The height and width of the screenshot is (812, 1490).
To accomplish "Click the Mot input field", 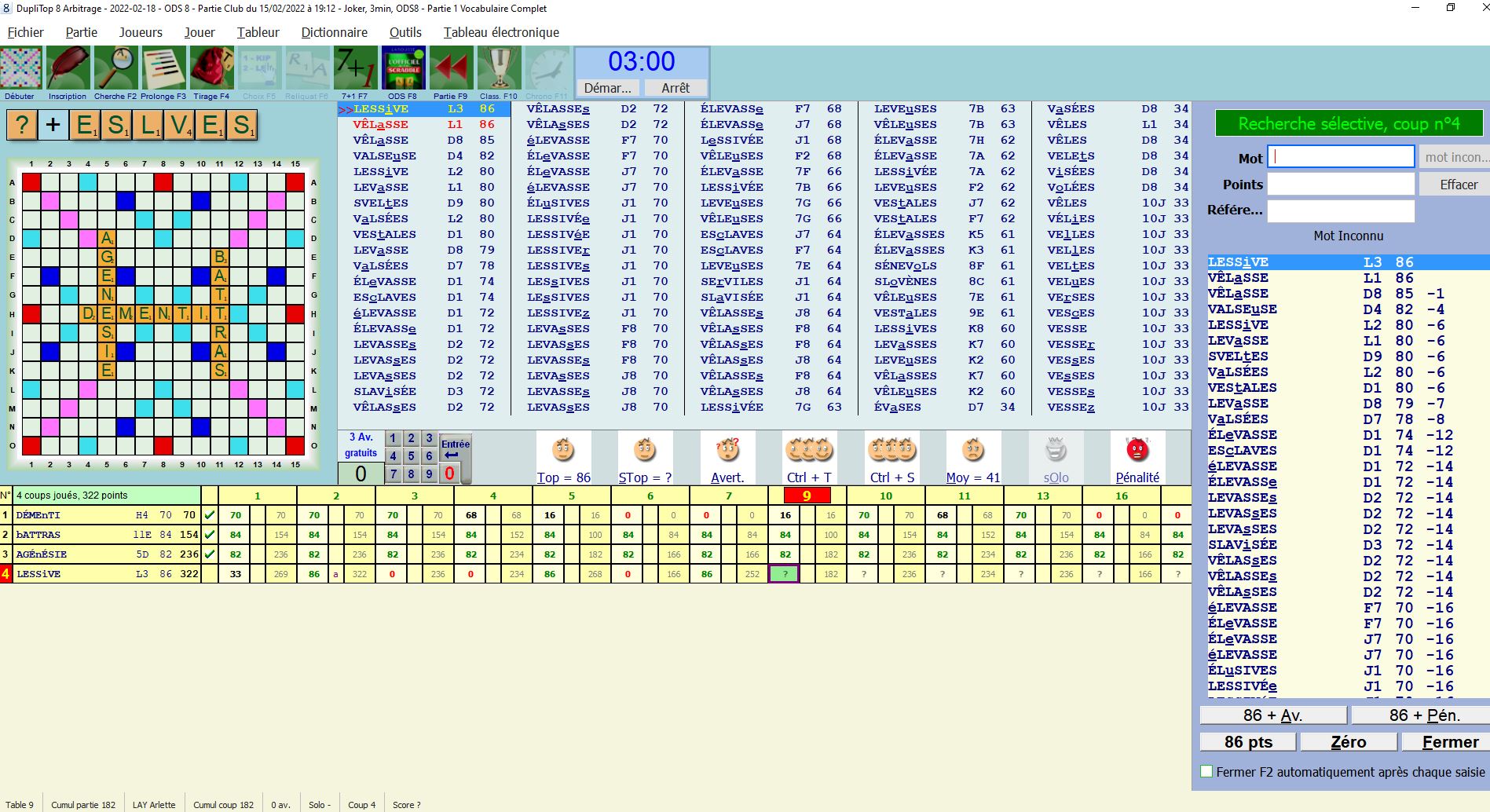I will [x=1341, y=157].
